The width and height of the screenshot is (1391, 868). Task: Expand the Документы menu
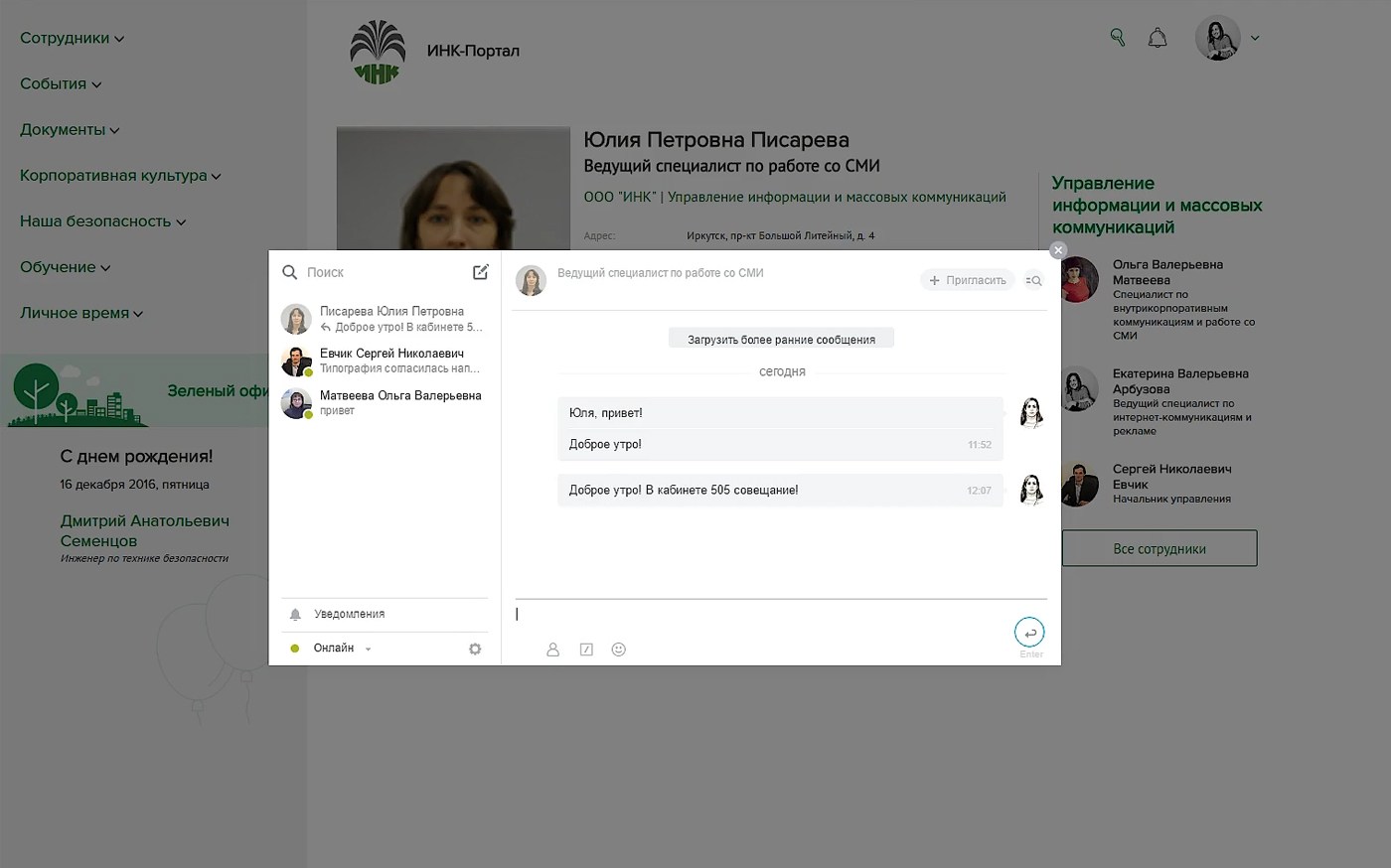point(70,130)
